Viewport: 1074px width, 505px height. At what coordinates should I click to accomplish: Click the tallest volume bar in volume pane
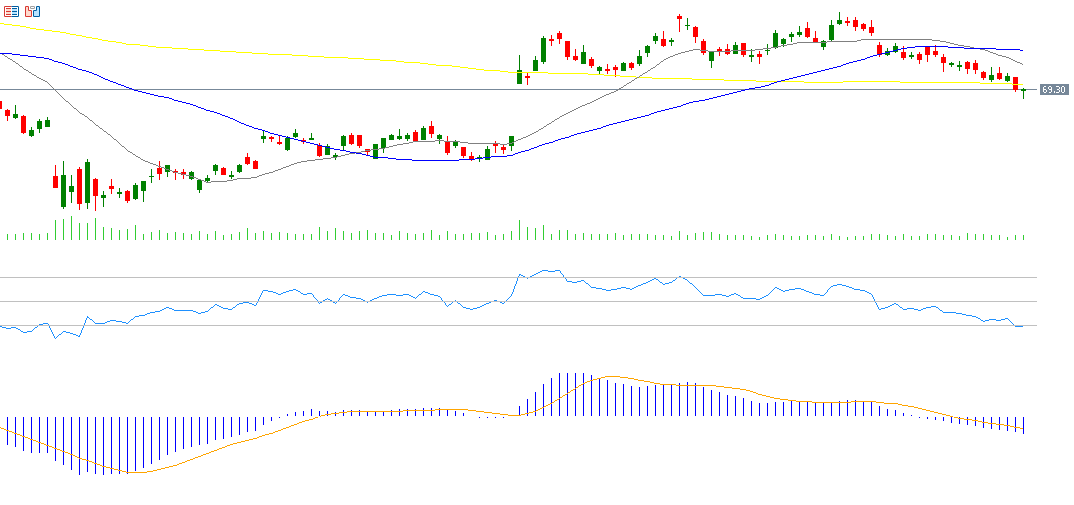(x=71, y=227)
